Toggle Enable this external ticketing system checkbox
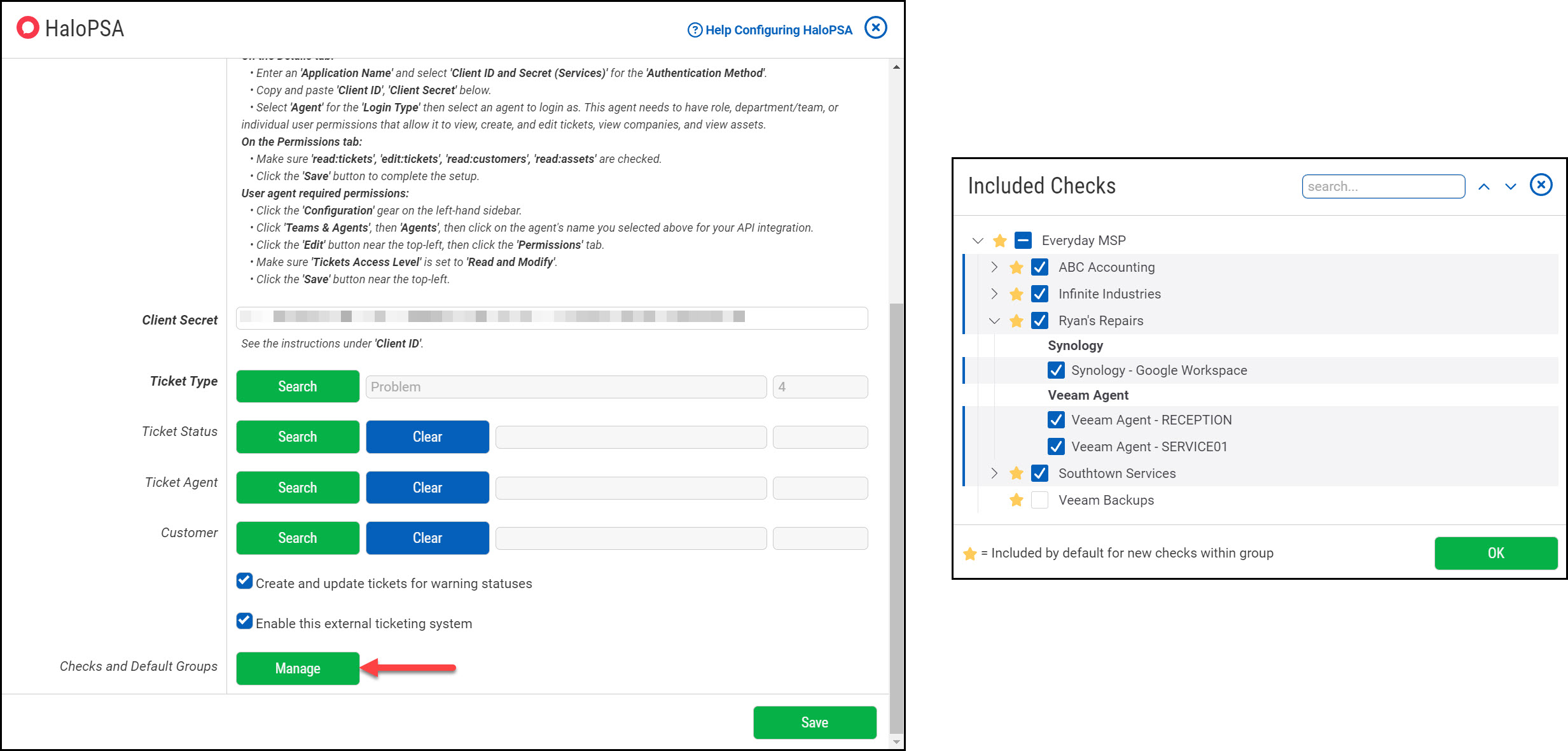Screen dimensions: 1568x751 [x=244, y=621]
